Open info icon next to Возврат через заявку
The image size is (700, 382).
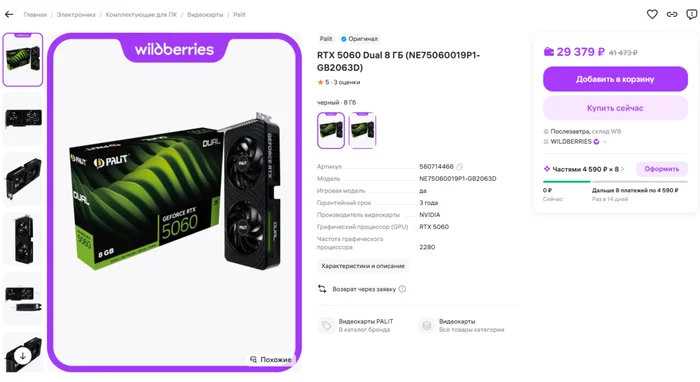pyautogui.click(x=402, y=289)
